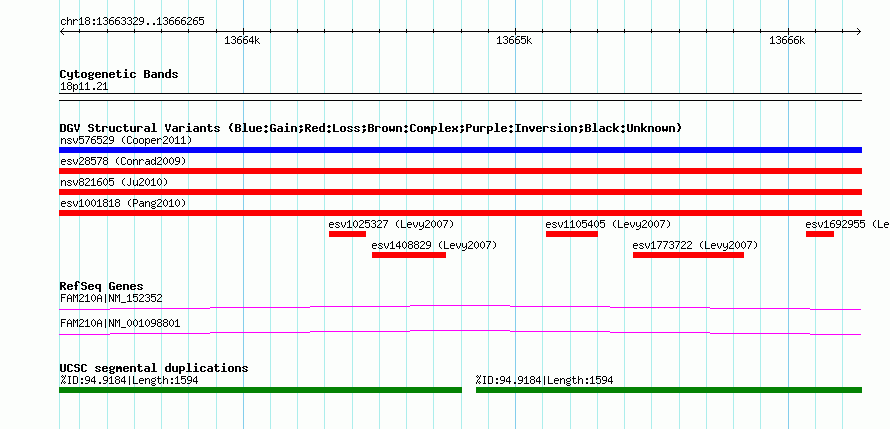The width and height of the screenshot is (890, 429).
Task: Click the left %ID:94.9184 duplication label
Action: point(129,380)
